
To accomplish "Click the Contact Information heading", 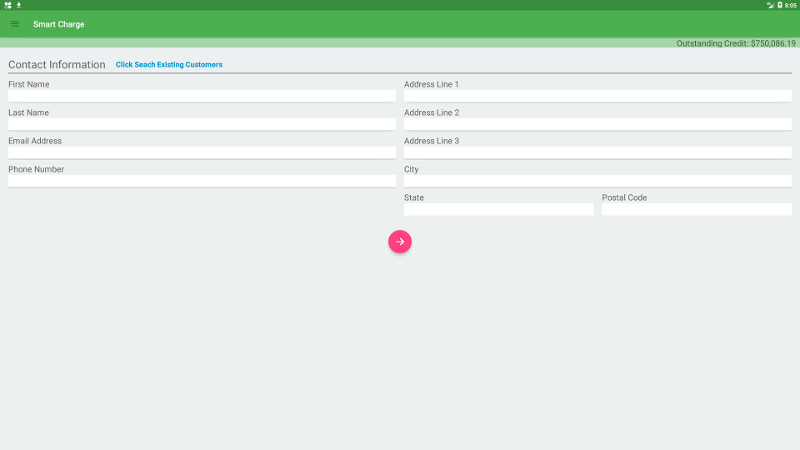I will pos(57,65).
